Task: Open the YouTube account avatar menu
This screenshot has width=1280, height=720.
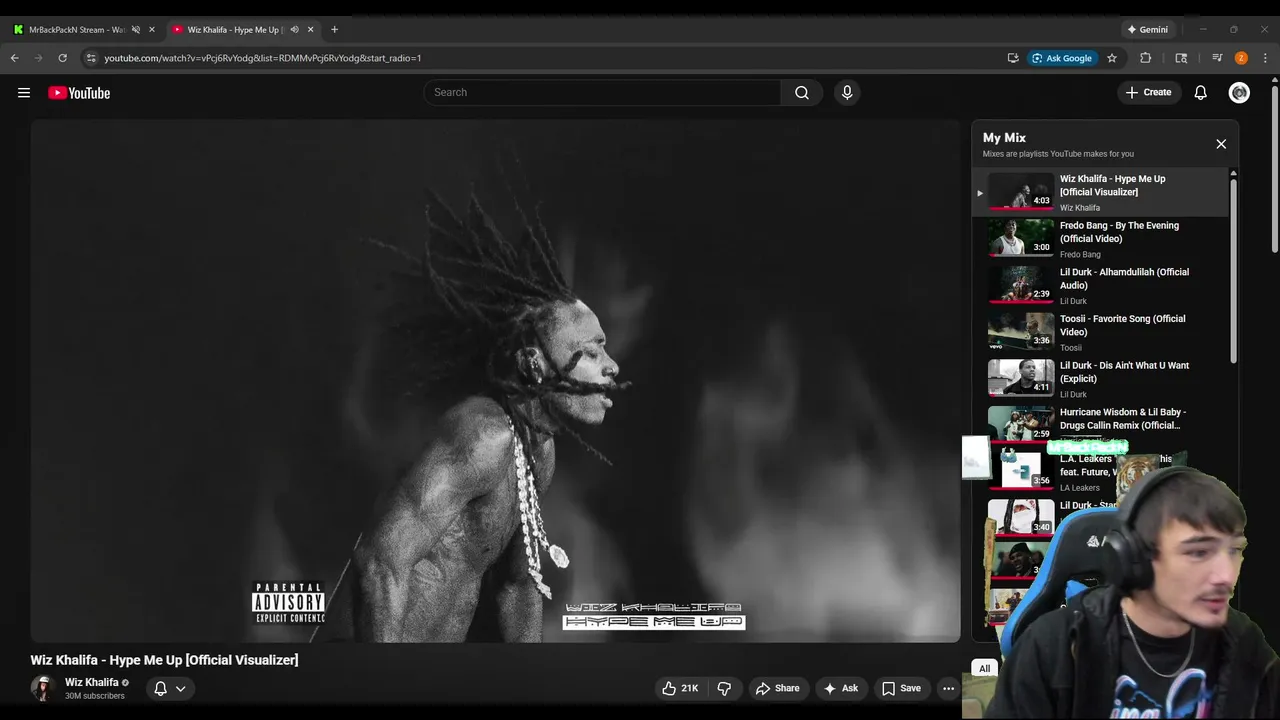Action: point(1239,93)
